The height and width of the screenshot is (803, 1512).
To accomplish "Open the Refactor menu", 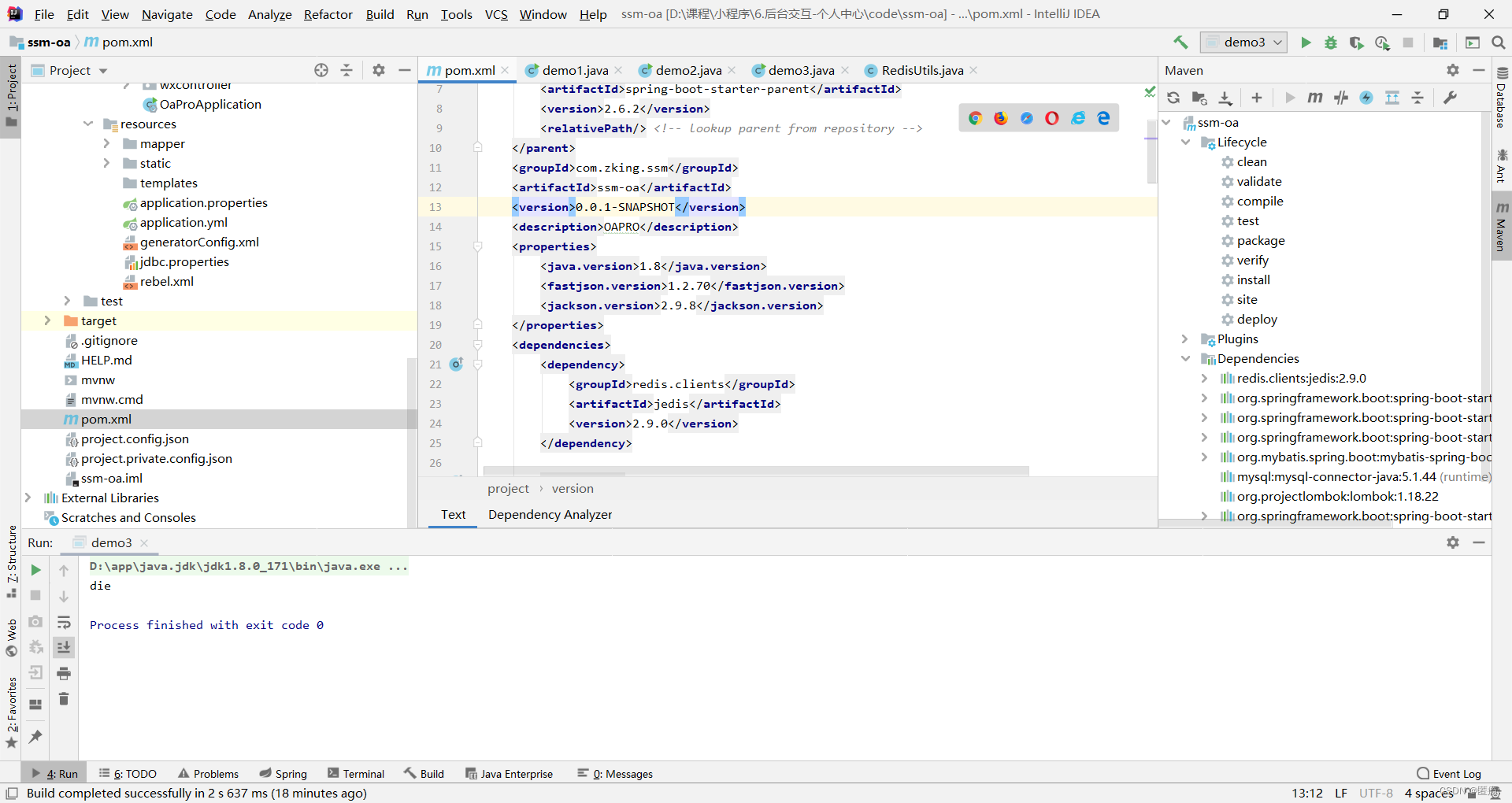I will pyautogui.click(x=328, y=14).
